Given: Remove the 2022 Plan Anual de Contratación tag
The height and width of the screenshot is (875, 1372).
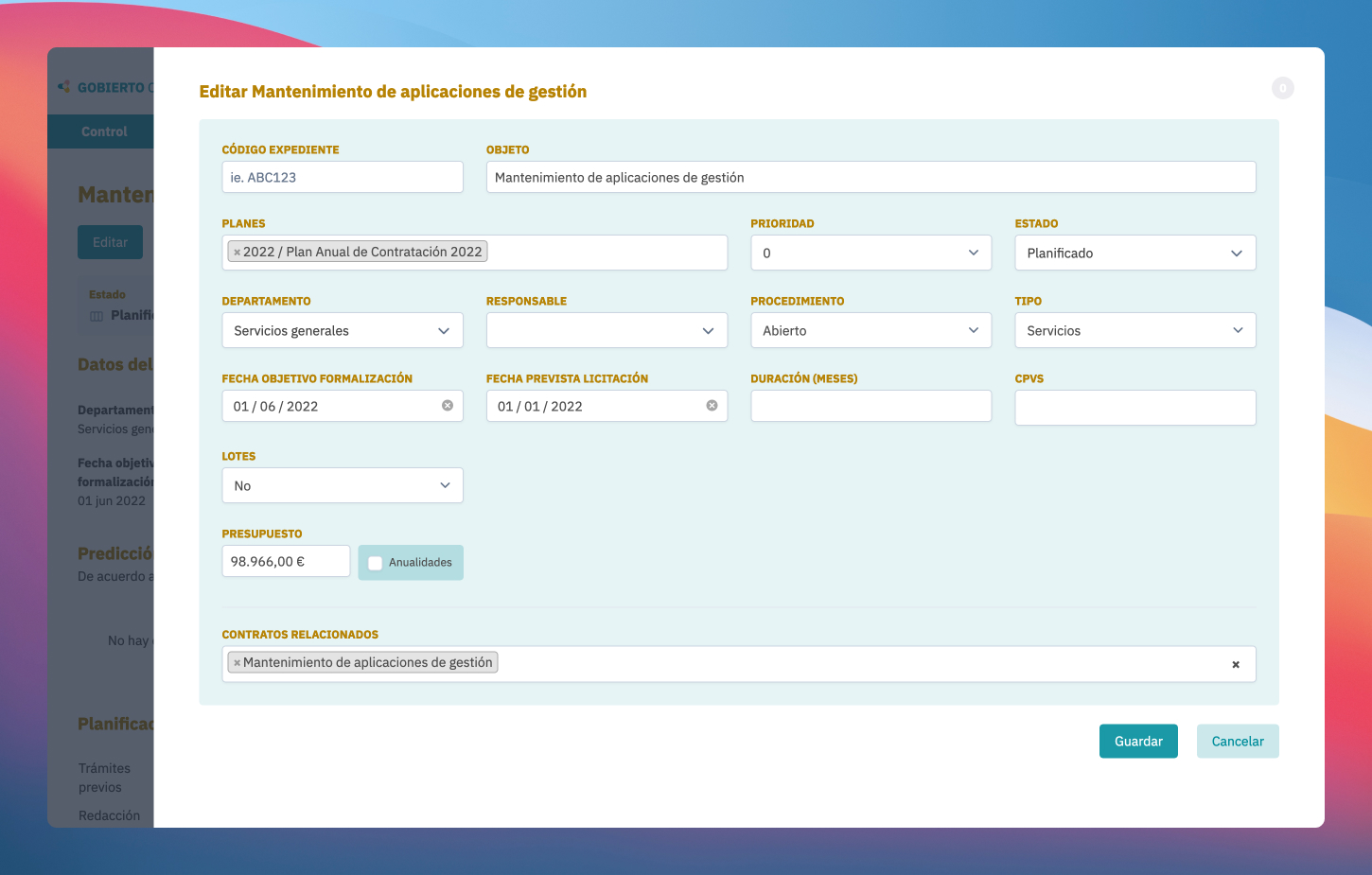Looking at the screenshot, I should (x=237, y=253).
